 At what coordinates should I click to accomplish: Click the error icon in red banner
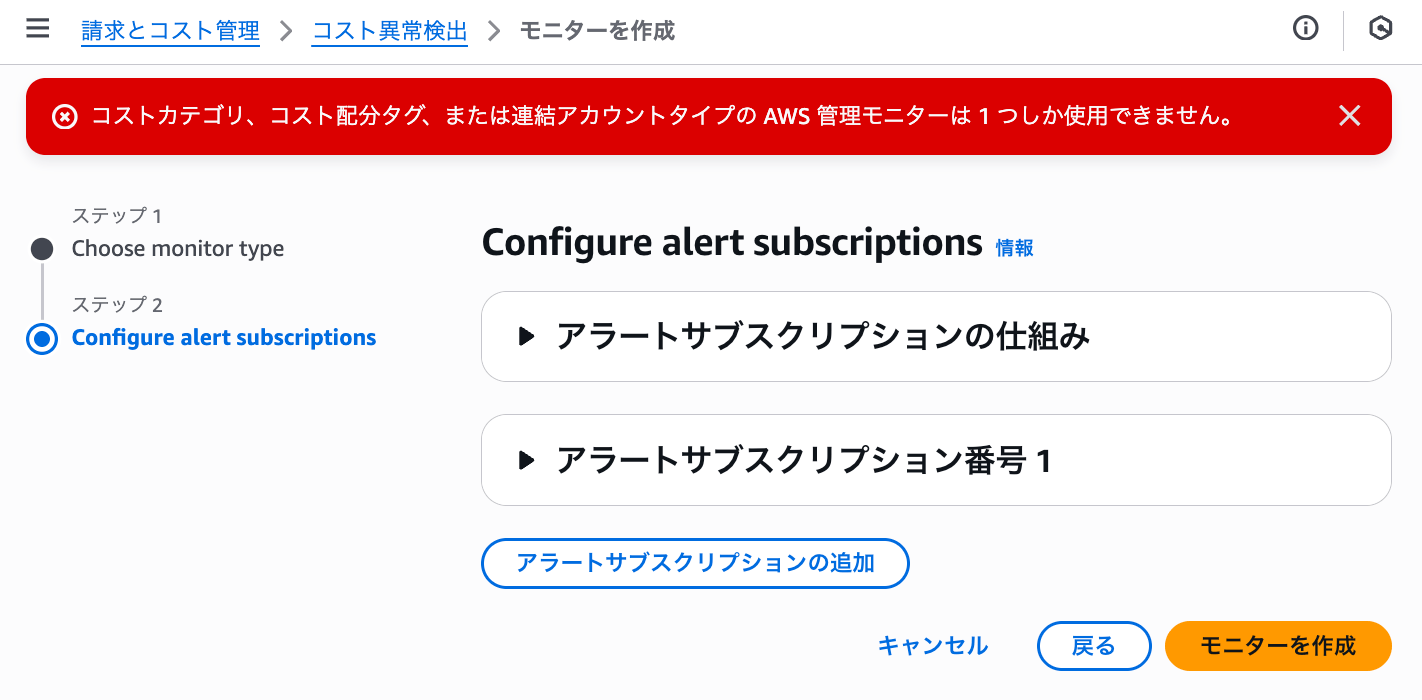pos(64,117)
